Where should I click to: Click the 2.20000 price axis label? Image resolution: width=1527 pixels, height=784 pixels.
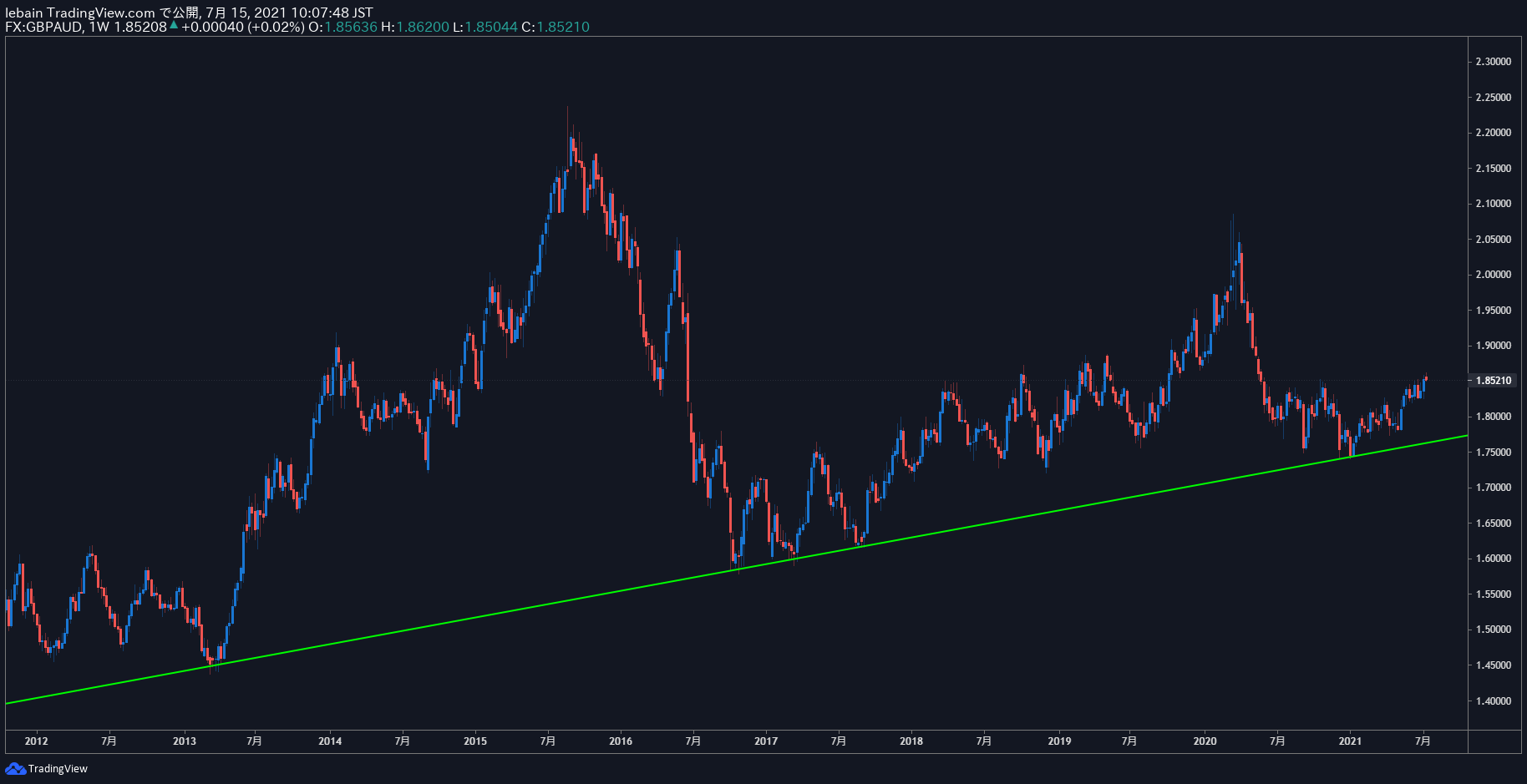(x=1494, y=133)
